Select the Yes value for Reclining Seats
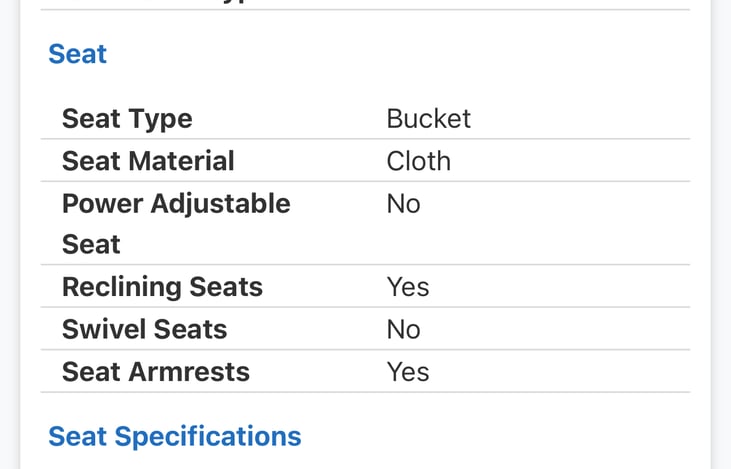The image size is (731, 469). coord(408,288)
